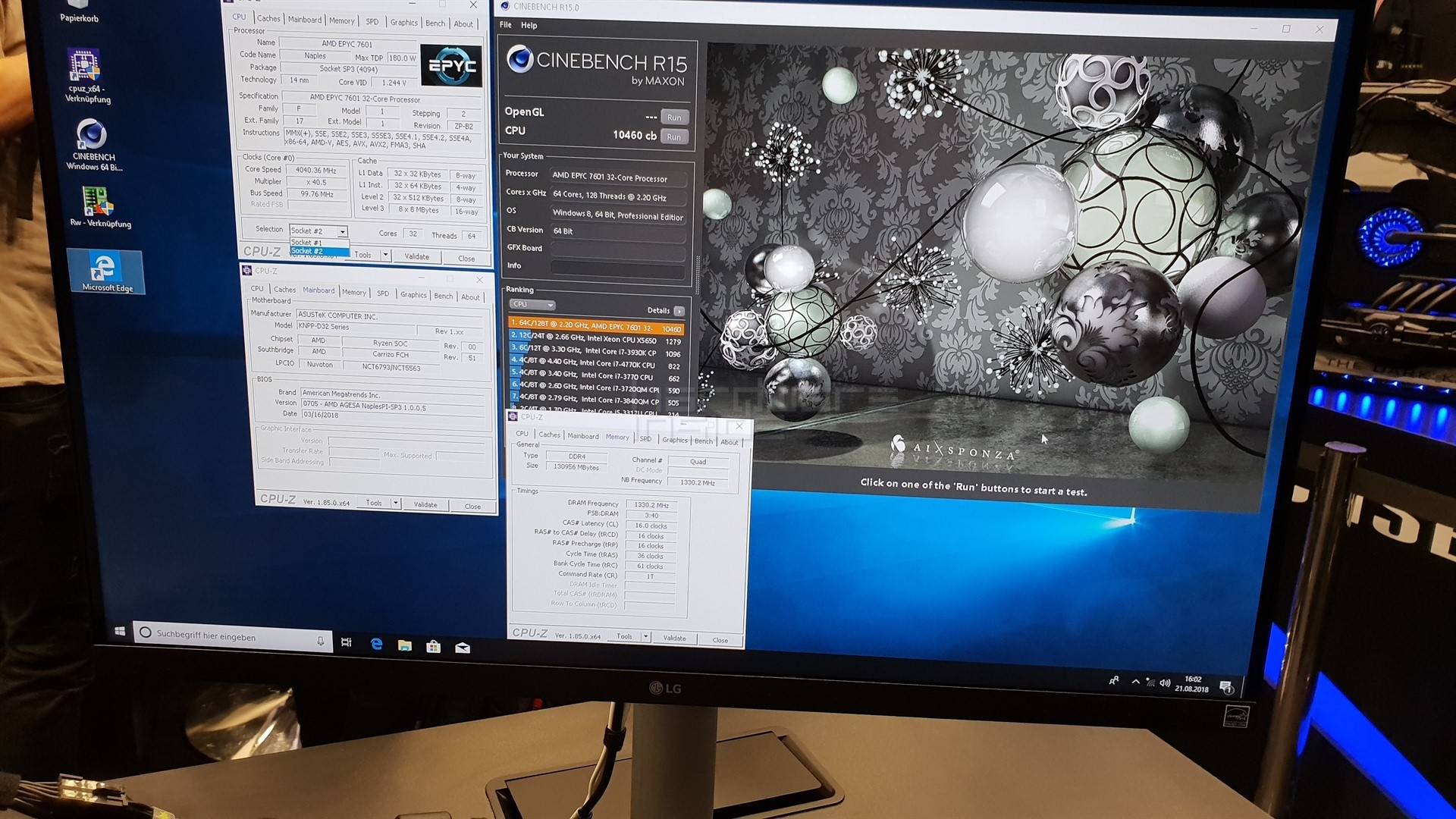Open the People icon in system tray
Image resolution: width=1456 pixels, height=819 pixels.
point(1113,681)
